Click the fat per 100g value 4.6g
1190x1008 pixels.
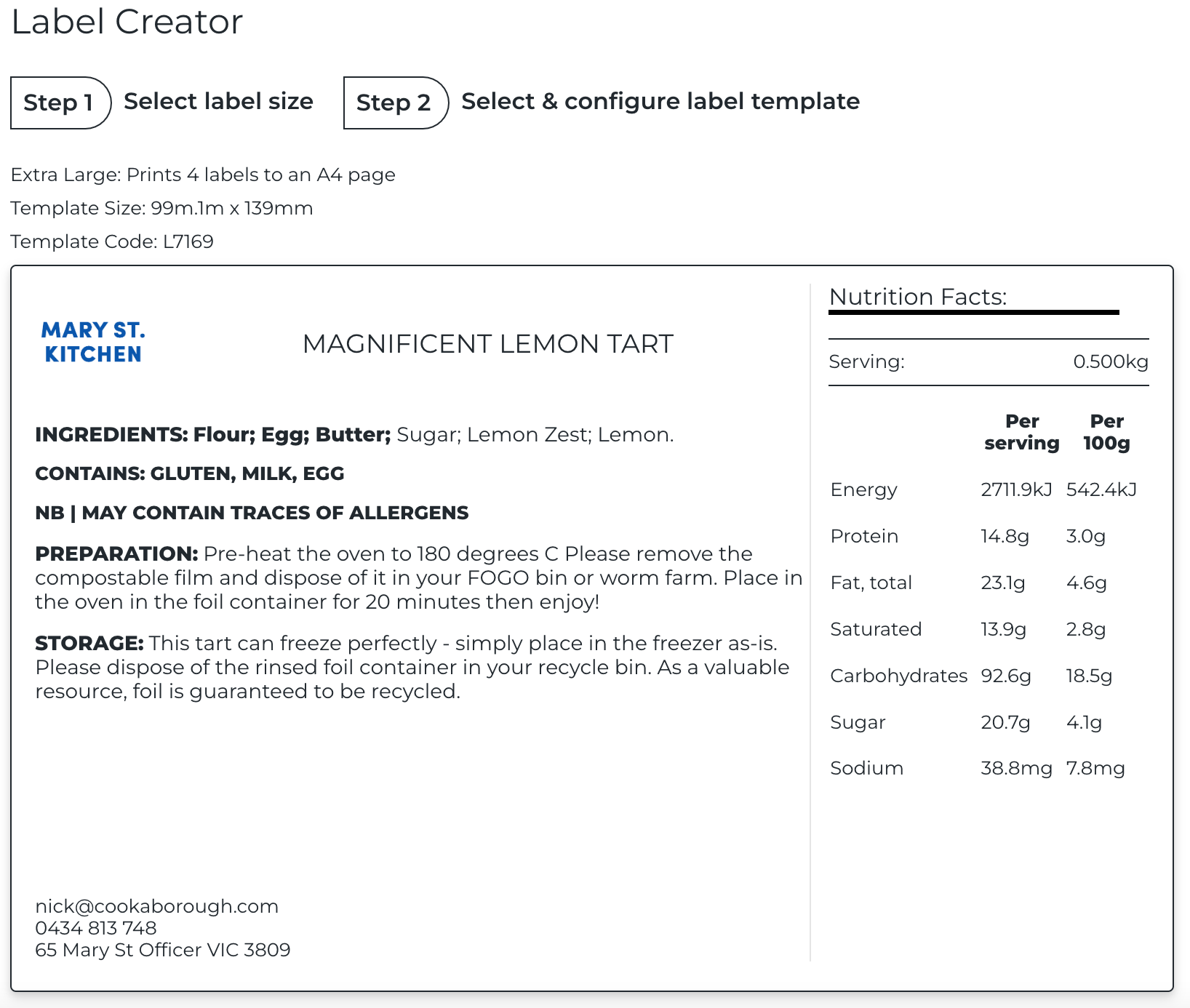coord(1086,583)
